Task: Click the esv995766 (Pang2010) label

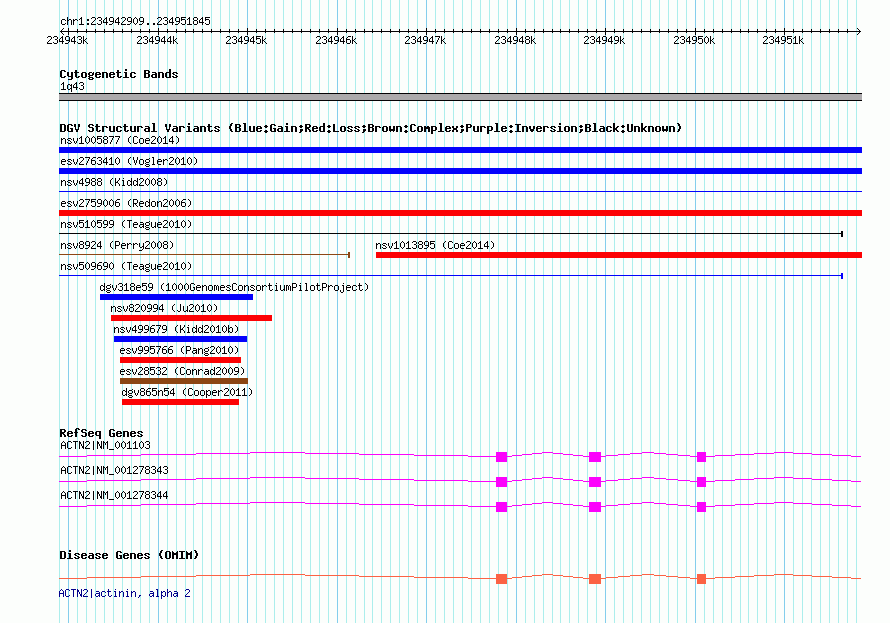Action: [179, 350]
